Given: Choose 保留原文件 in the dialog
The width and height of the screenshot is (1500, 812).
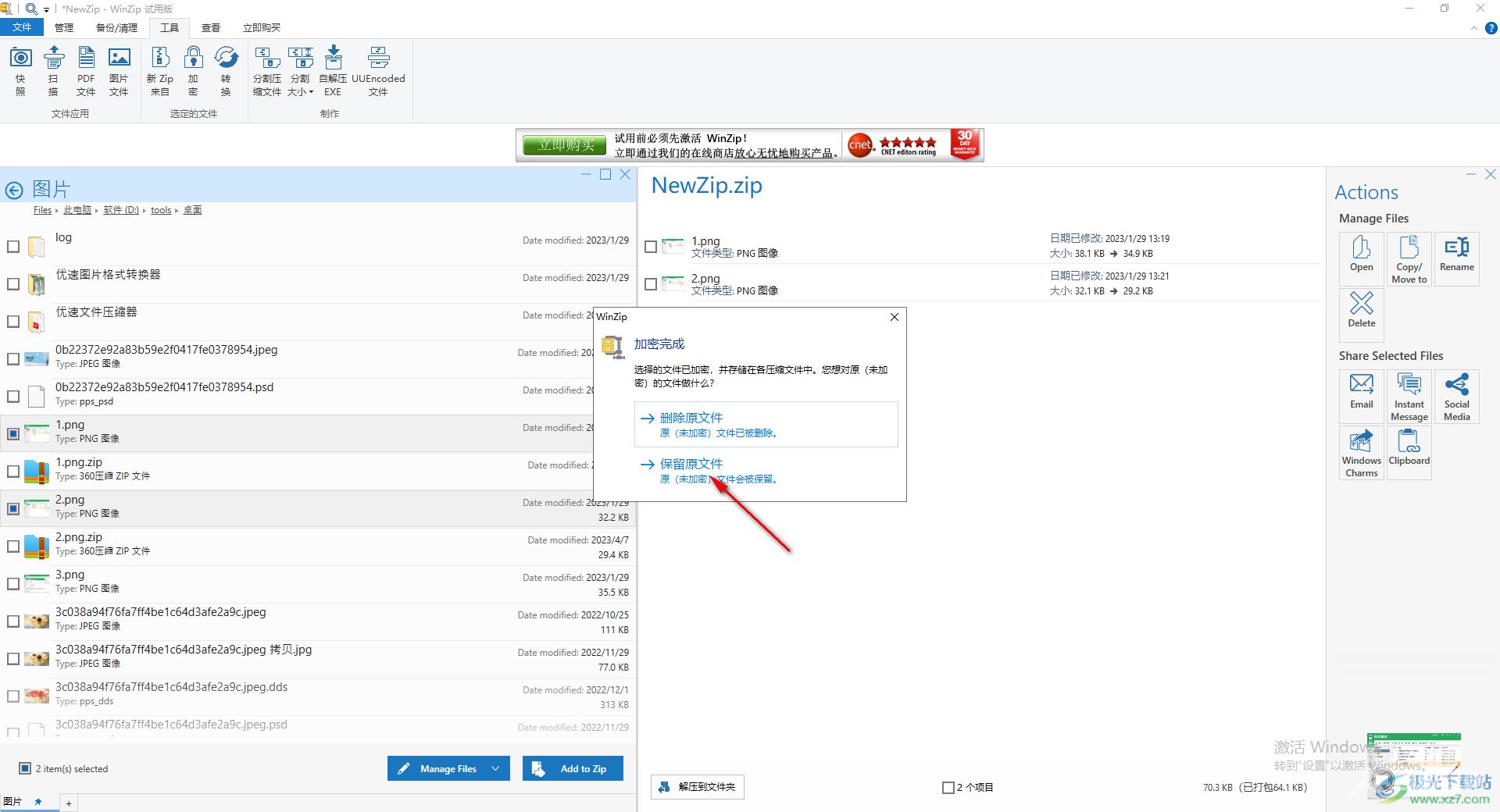Looking at the screenshot, I should point(766,471).
